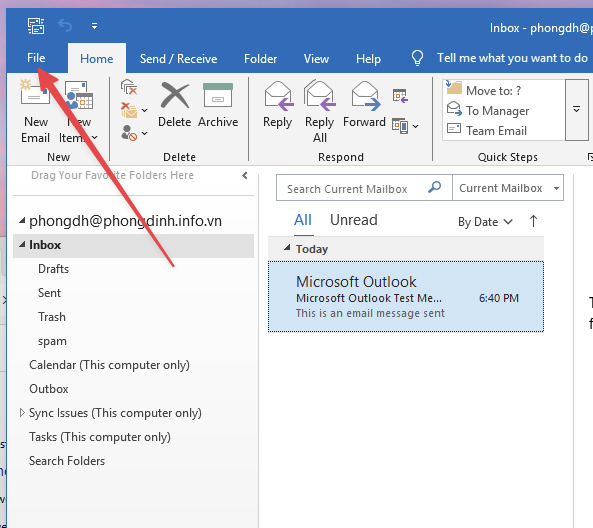Click the reply with Meeting icon
This screenshot has width=593, height=528.
point(400,96)
